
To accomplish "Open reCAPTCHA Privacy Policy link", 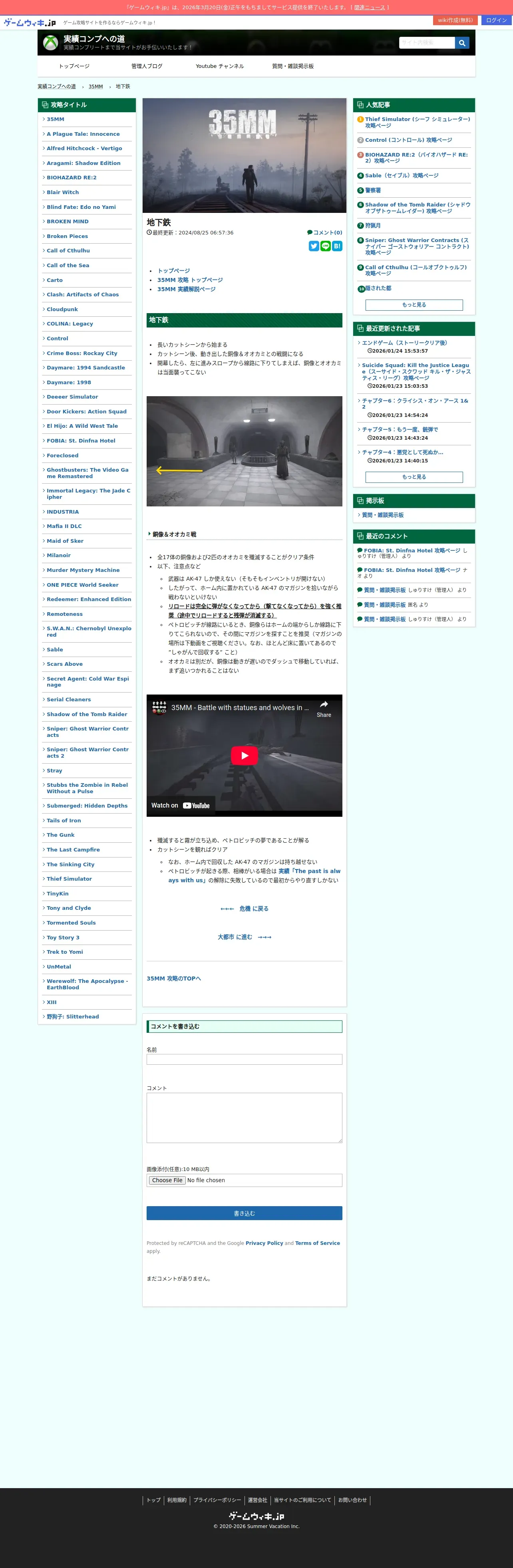I will pyautogui.click(x=264, y=1243).
